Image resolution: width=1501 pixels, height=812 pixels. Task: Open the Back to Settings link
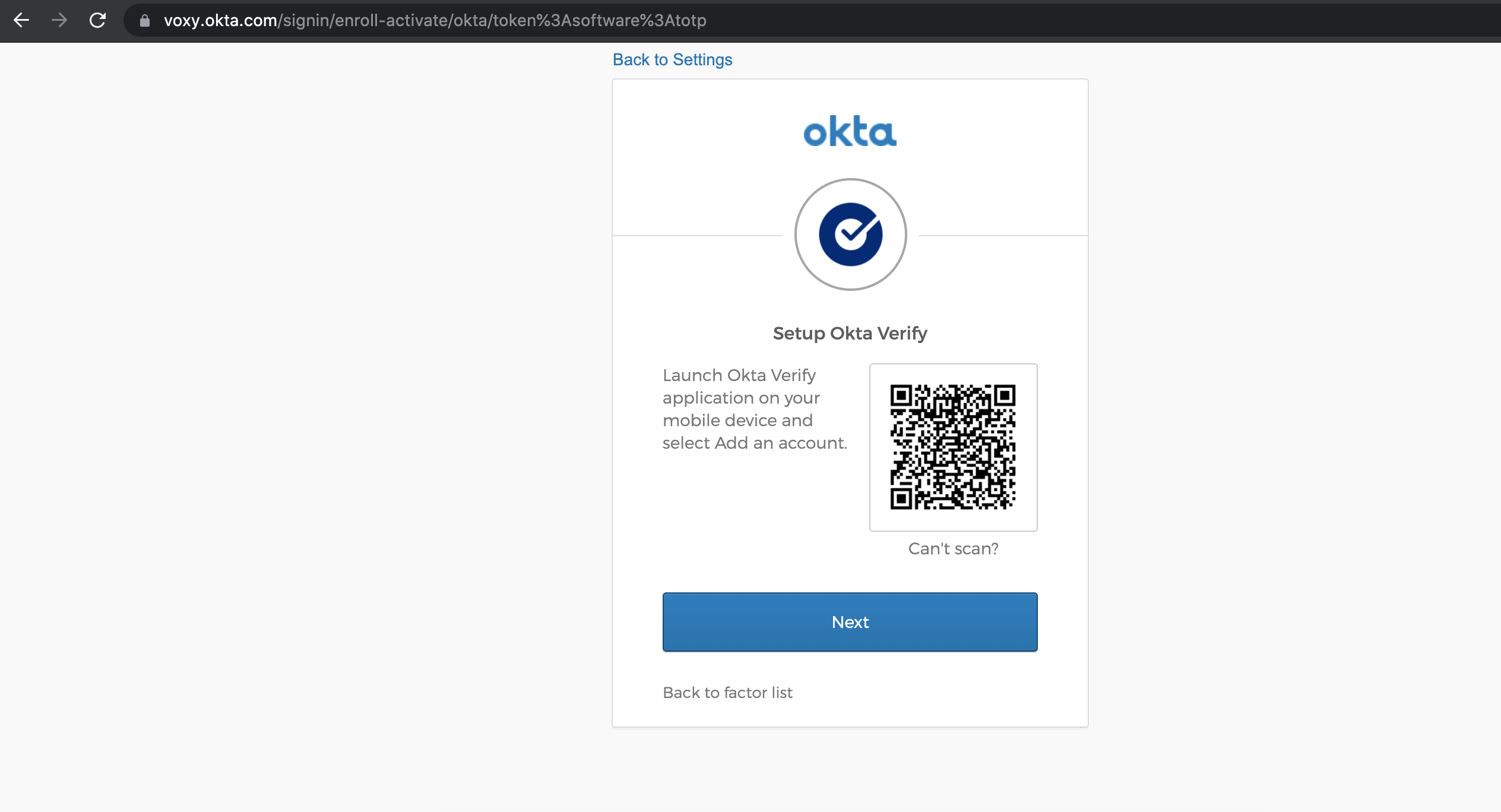[x=672, y=59]
